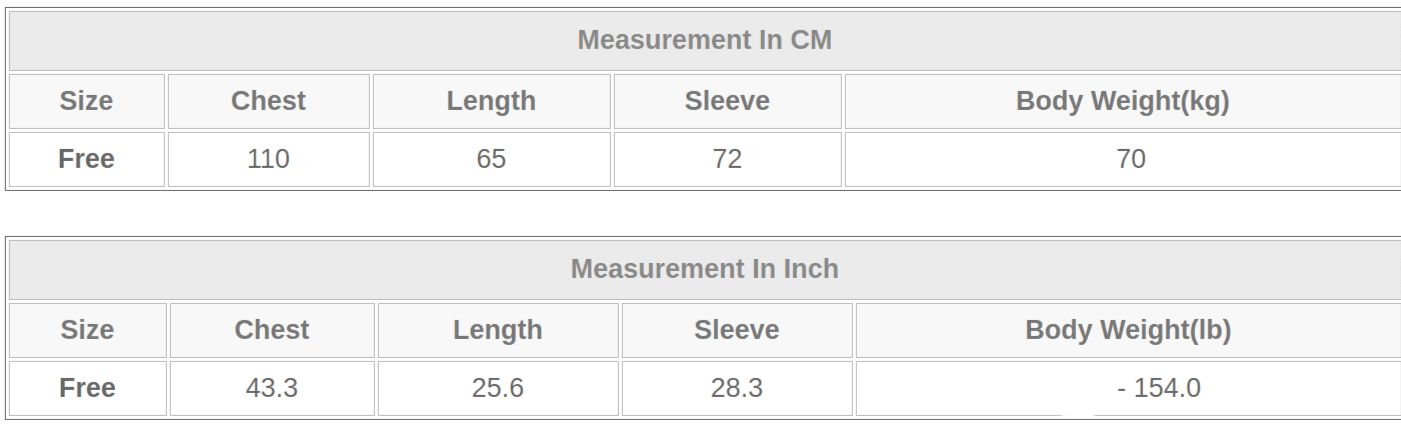Select the Chest header in the Inch table
The width and height of the screenshot is (1401, 435).
pos(272,330)
